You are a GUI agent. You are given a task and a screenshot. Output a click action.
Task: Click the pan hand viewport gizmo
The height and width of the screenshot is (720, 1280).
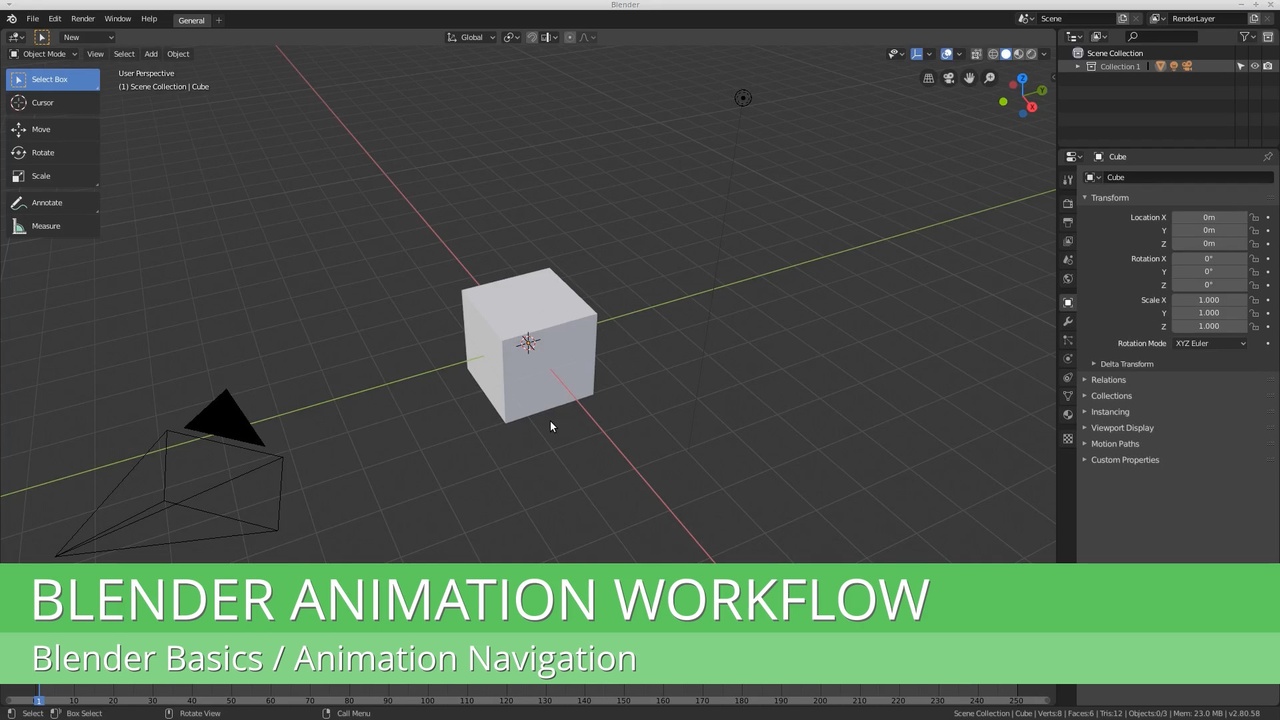click(969, 78)
